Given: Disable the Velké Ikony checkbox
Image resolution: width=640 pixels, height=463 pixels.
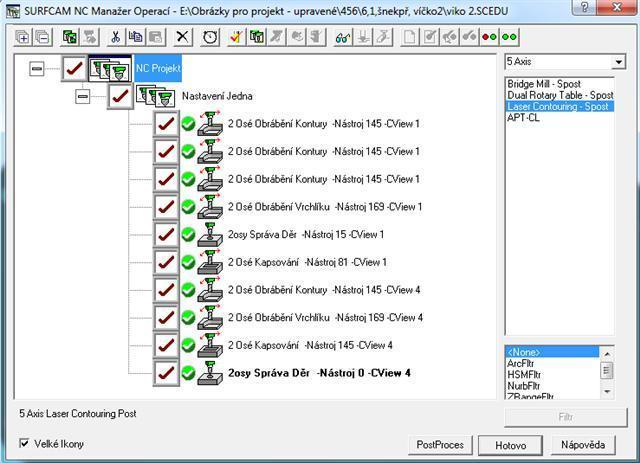Looking at the screenshot, I should pos(24,443).
